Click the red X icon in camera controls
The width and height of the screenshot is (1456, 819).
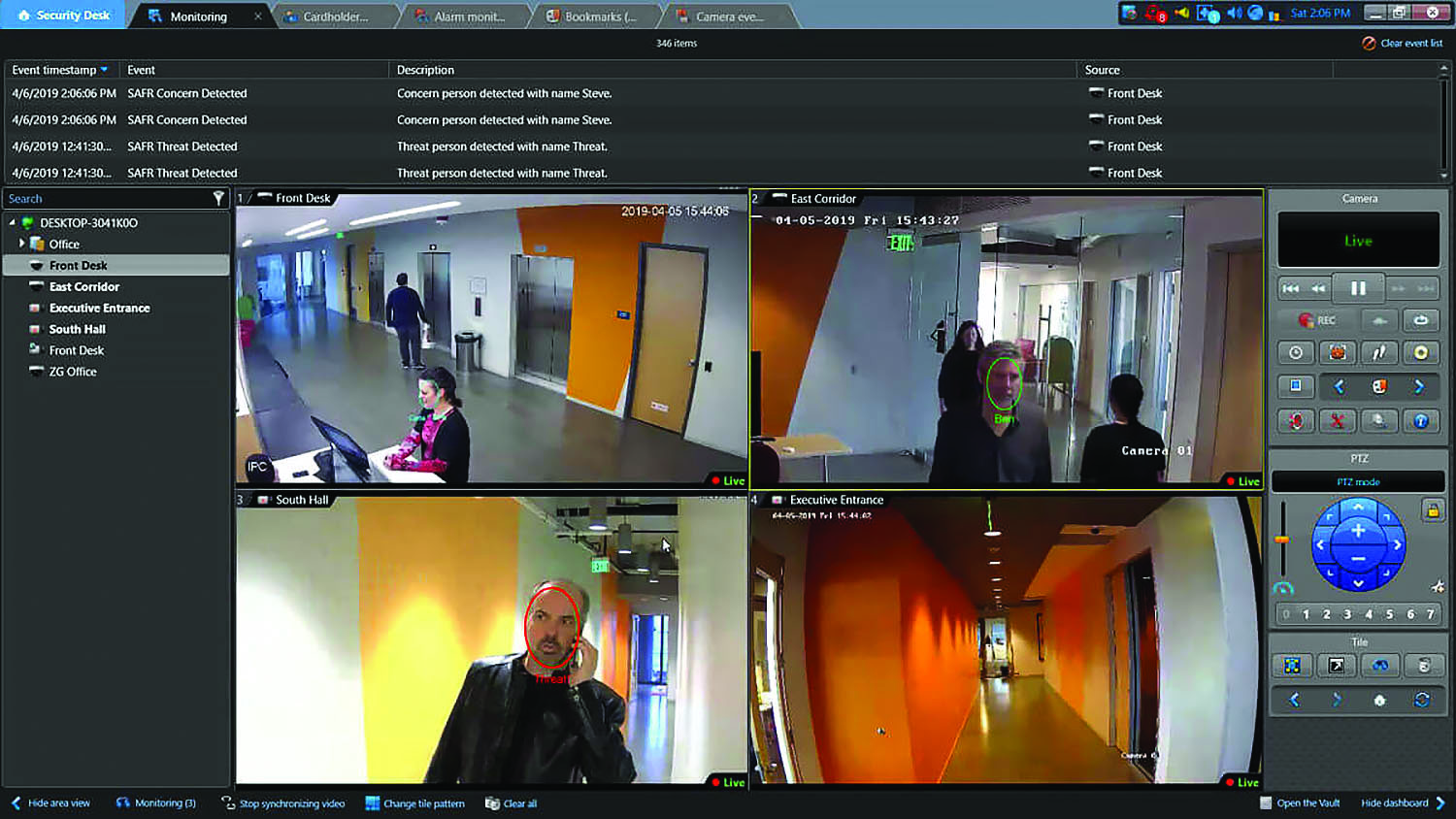click(1337, 420)
